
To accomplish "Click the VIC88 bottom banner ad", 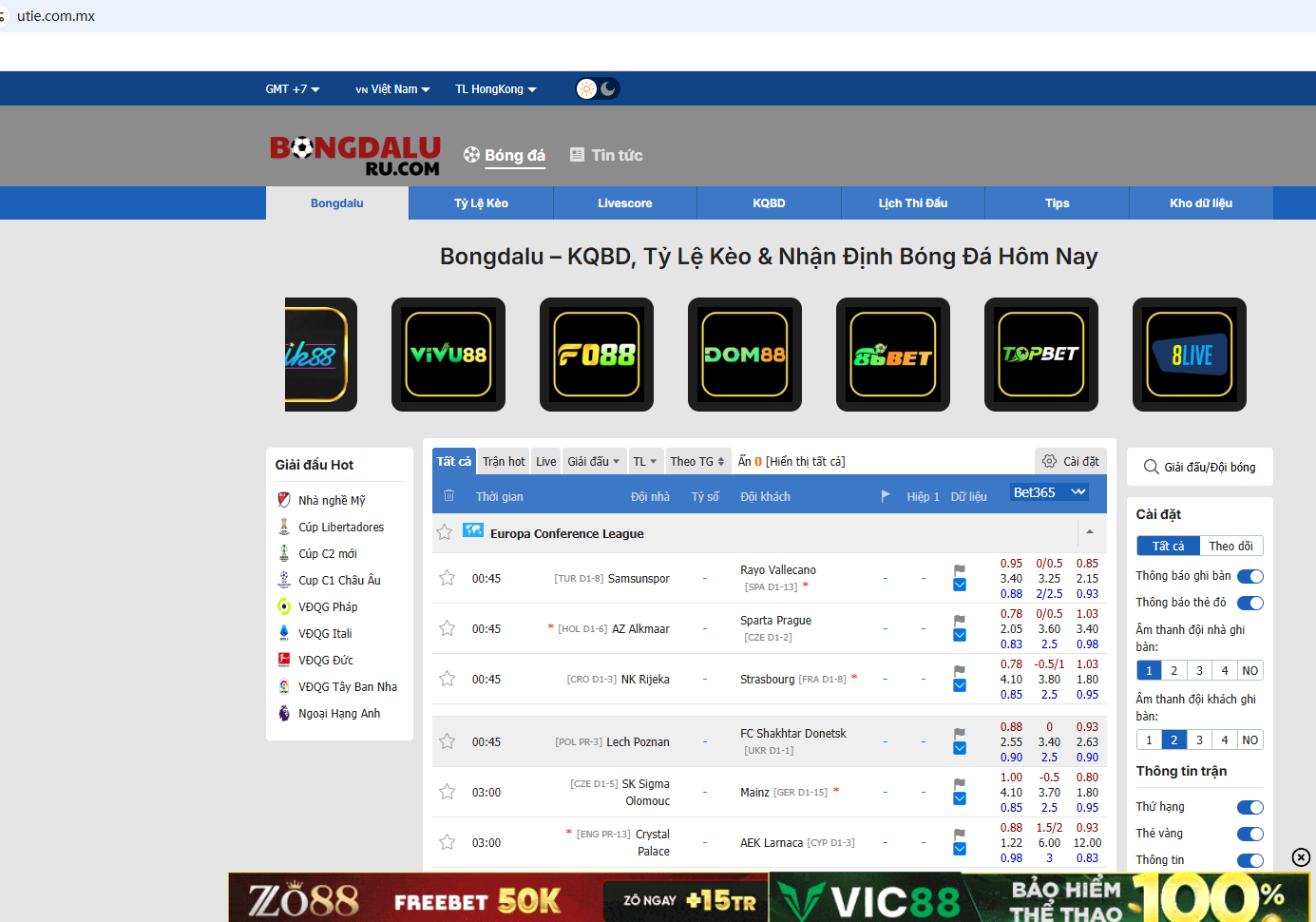I will (1039, 898).
